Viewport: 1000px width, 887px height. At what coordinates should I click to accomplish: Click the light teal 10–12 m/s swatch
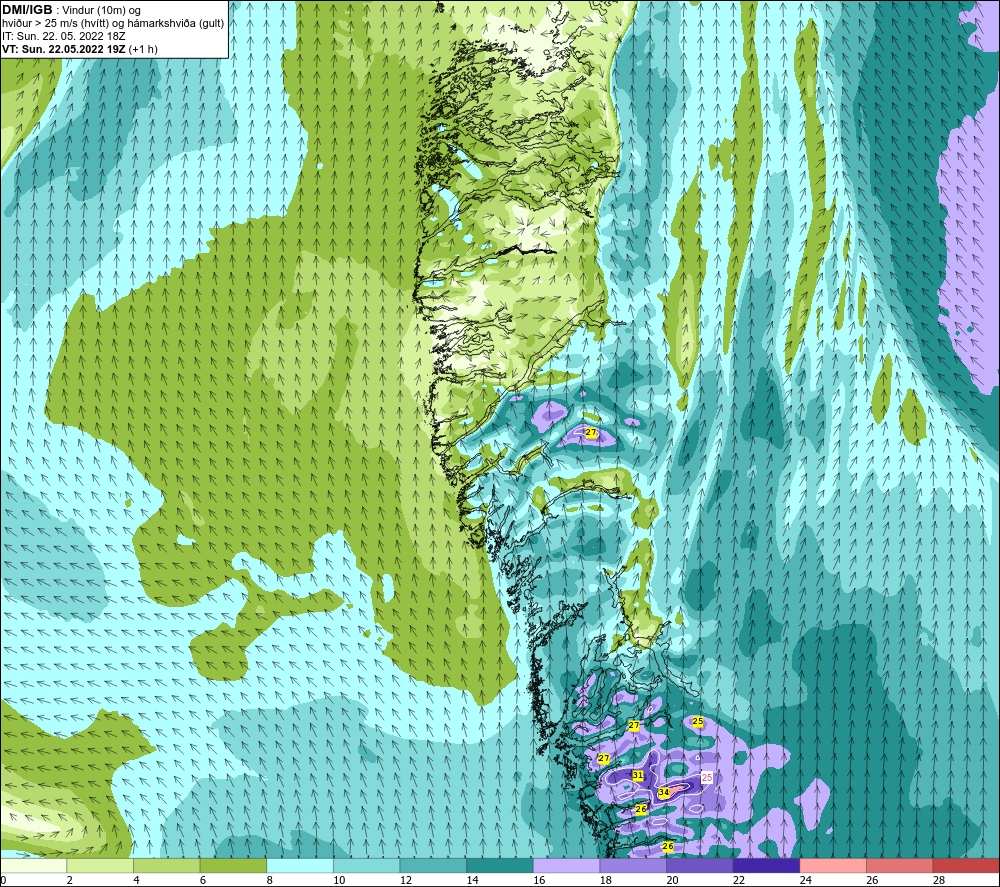[367, 865]
